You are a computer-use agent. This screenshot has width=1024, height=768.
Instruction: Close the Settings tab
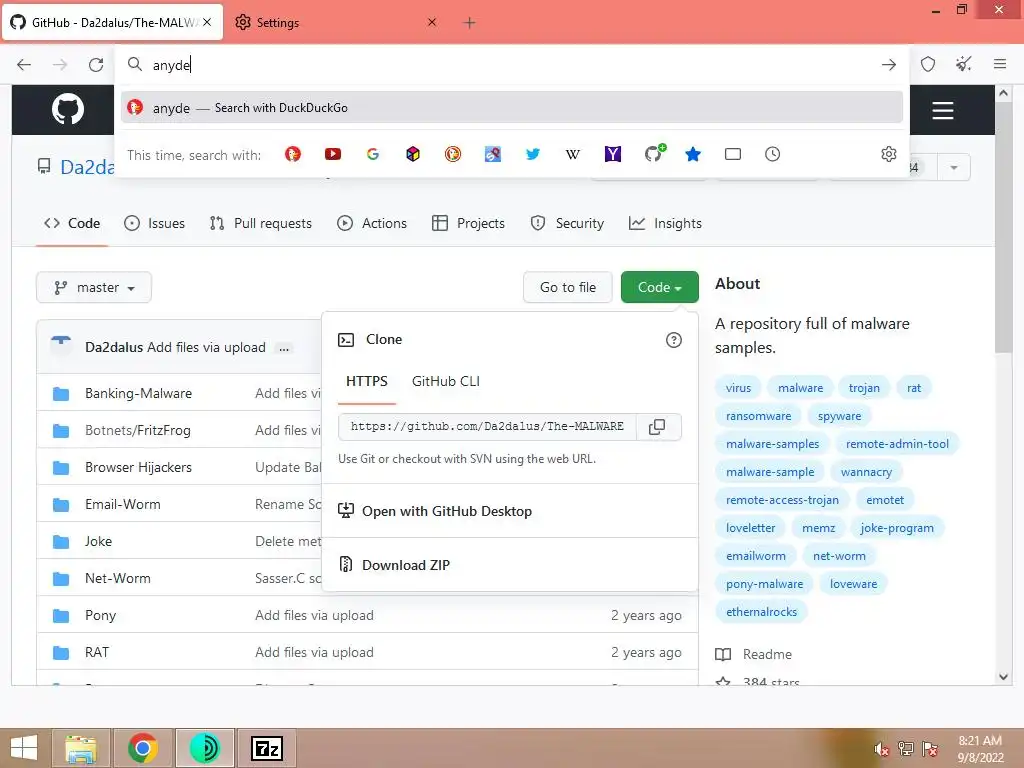click(432, 23)
